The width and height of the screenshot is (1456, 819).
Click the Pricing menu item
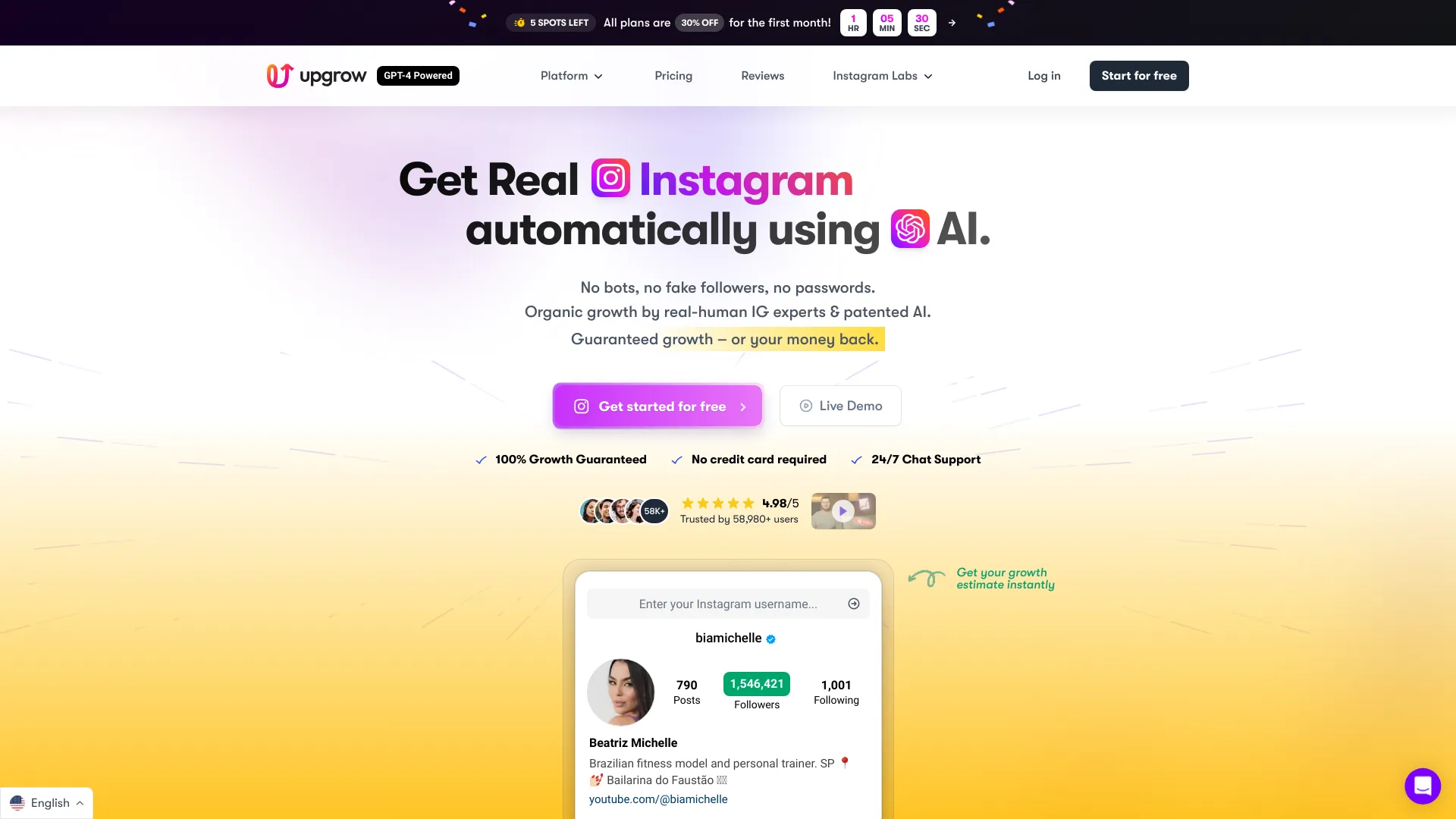[673, 75]
